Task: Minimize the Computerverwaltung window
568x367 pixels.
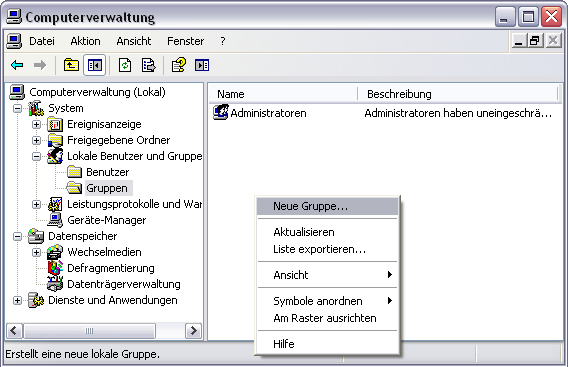Action: (x=505, y=17)
